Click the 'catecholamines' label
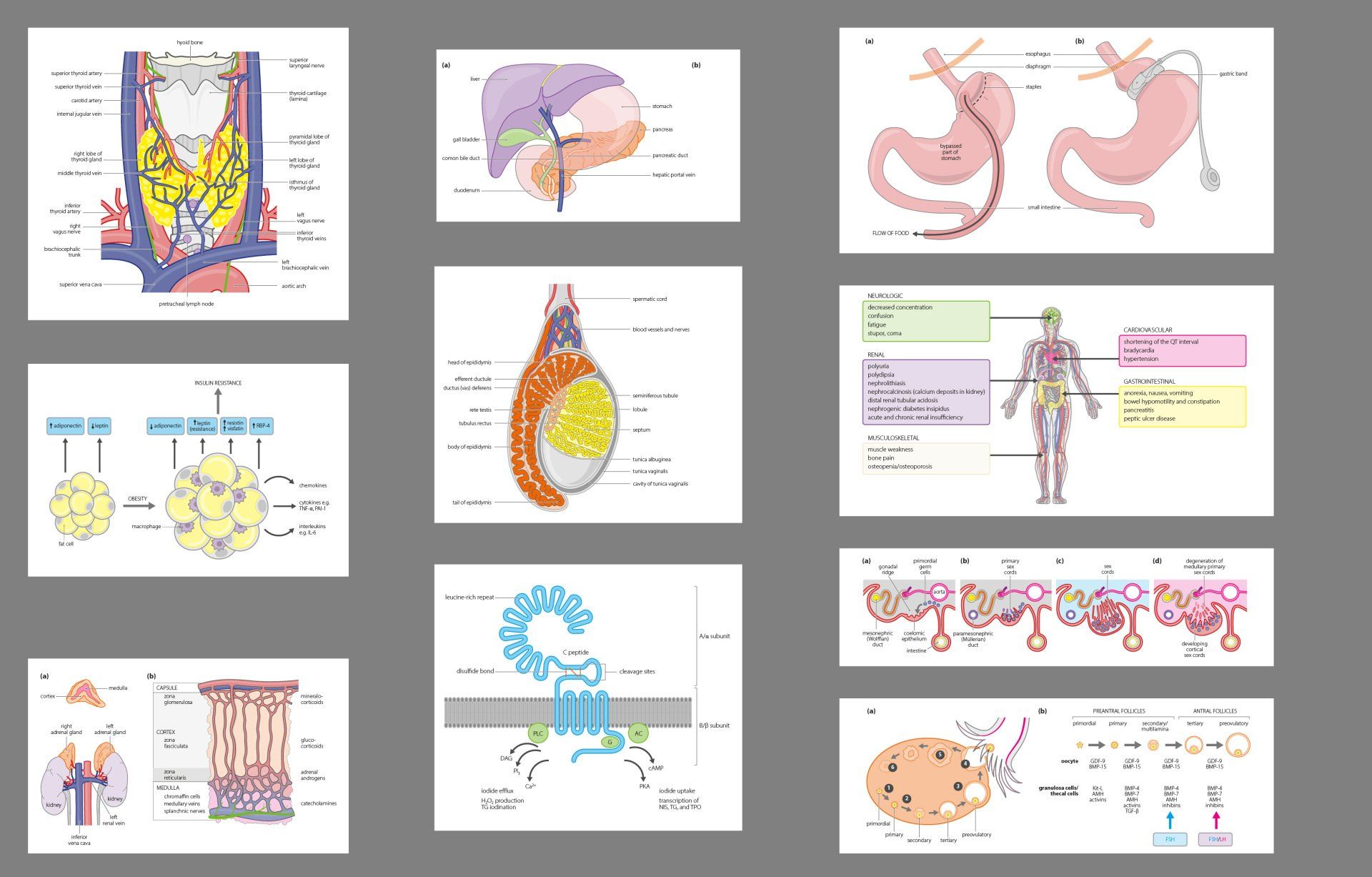The width and height of the screenshot is (1372, 877). 319,803
